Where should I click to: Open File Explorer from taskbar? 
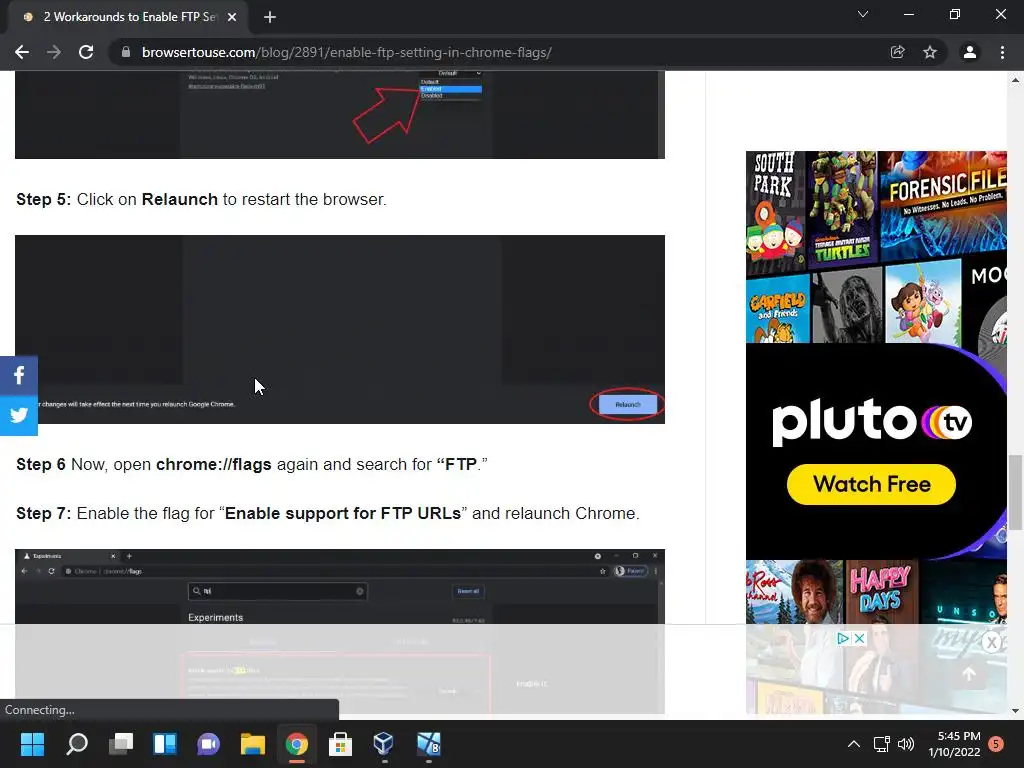(253, 744)
